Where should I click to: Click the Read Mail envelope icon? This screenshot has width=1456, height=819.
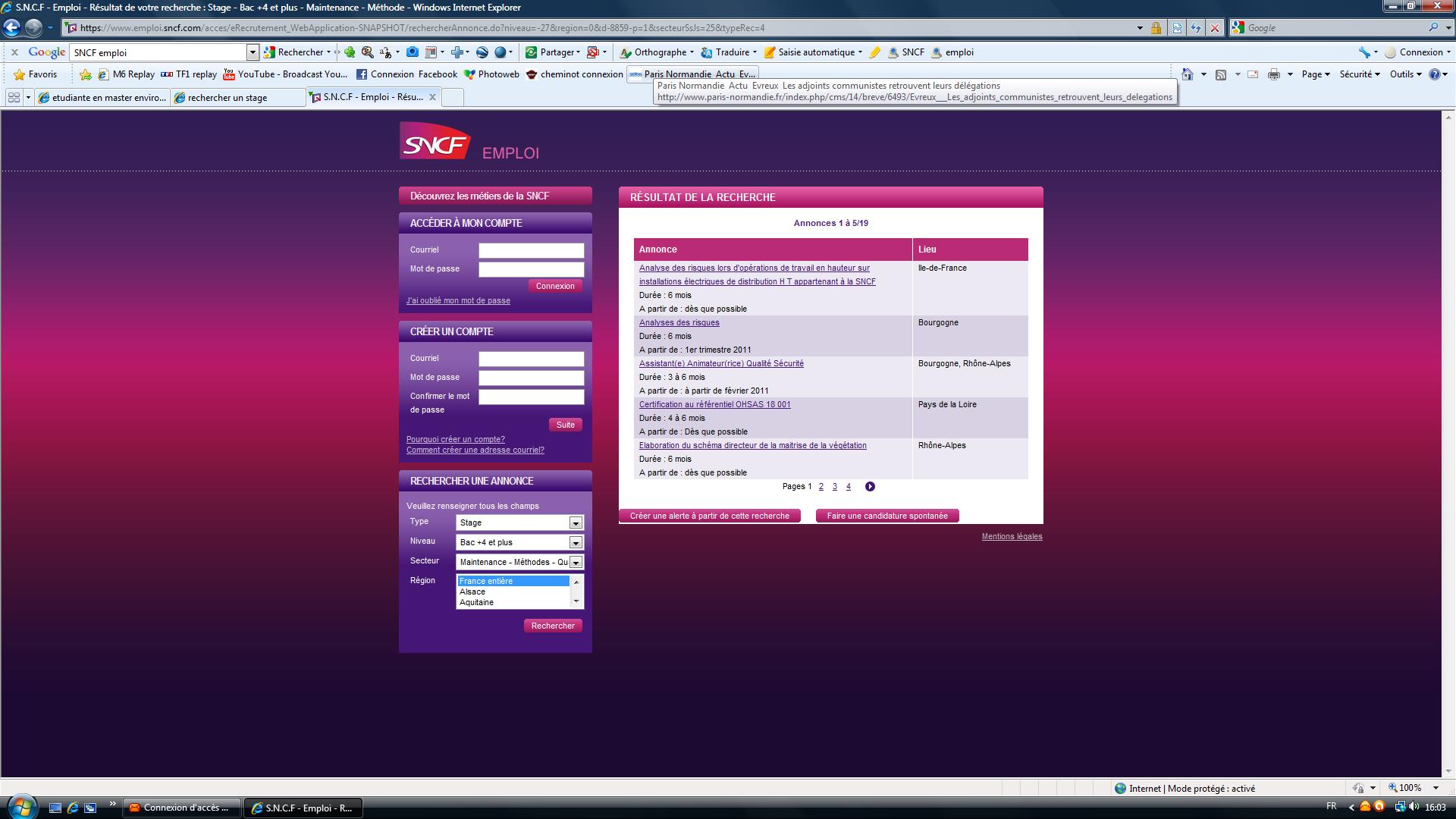click(x=1253, y=74)
